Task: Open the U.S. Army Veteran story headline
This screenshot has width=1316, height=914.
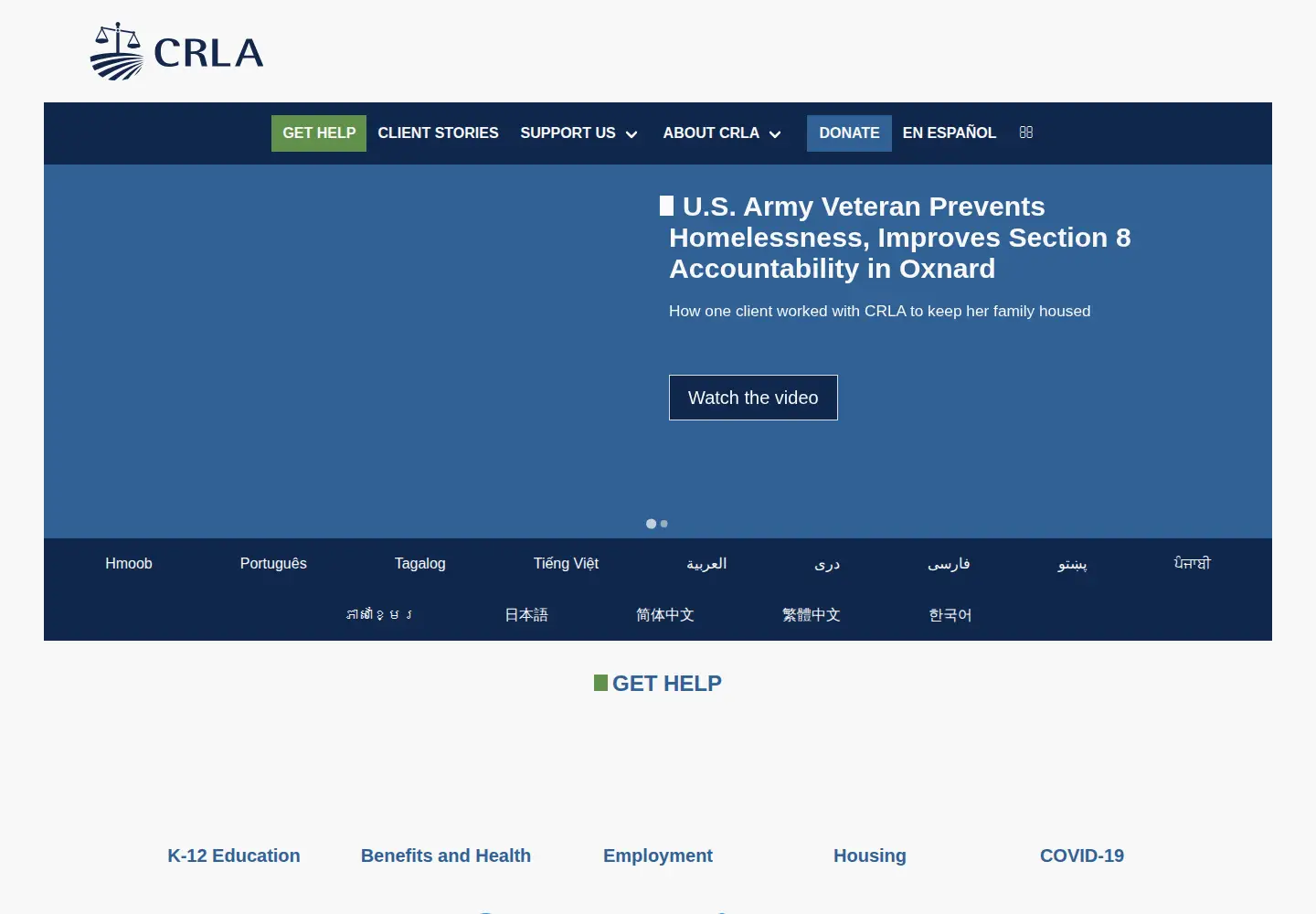Action: click(900, 238)
